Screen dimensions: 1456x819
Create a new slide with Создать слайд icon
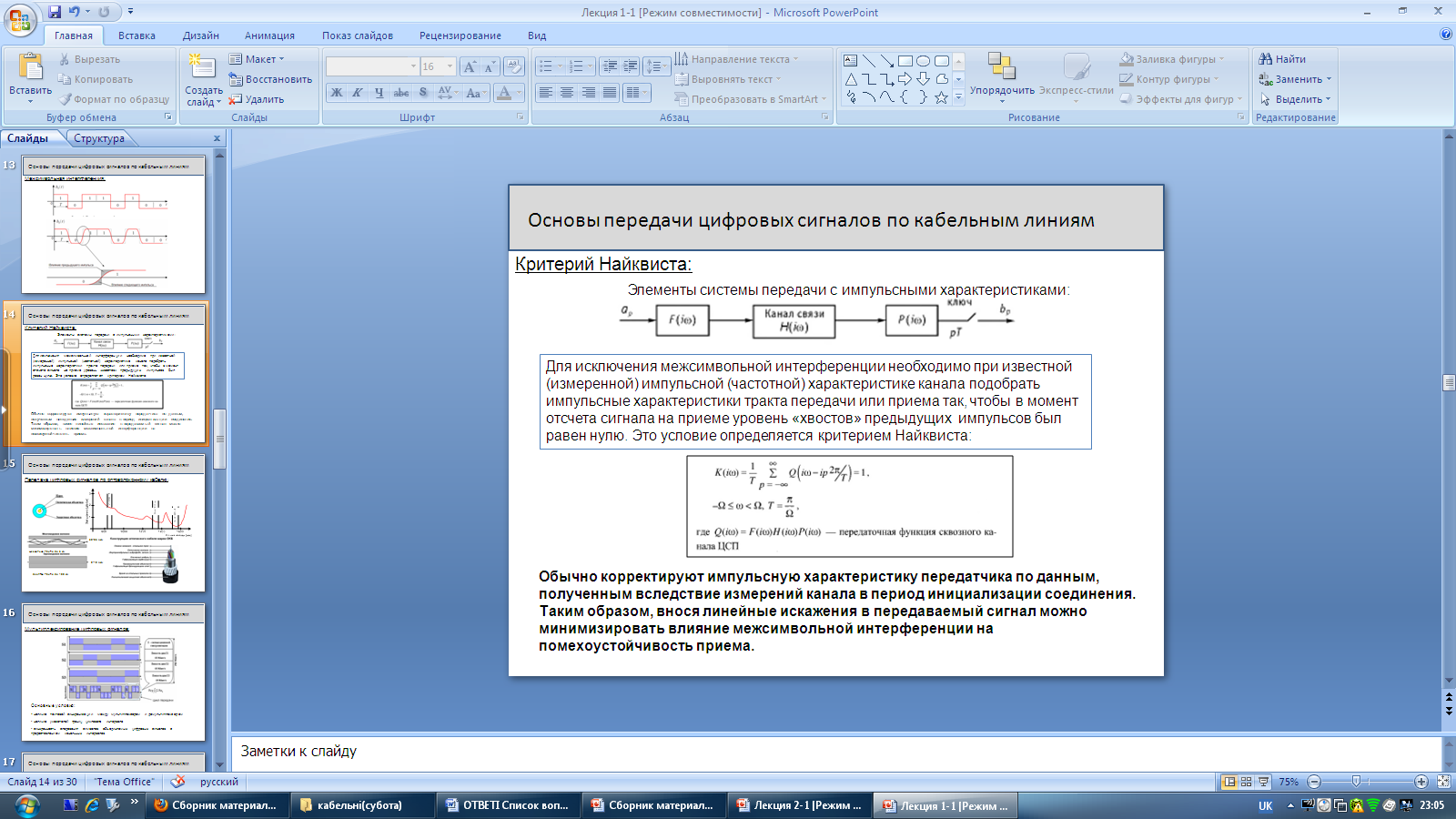click(202, 66)
